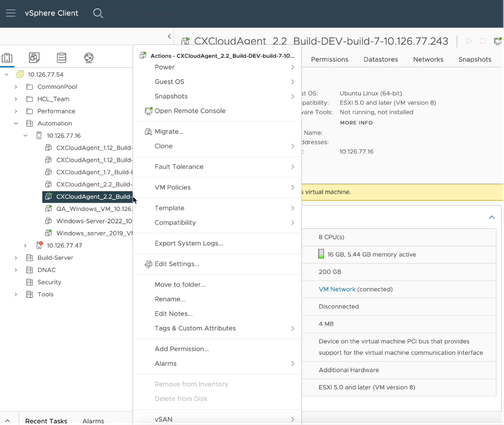Click alert host icon for 10.126.77.47
The height and width of the screenshot is (425, 504).
click(39, 245)
